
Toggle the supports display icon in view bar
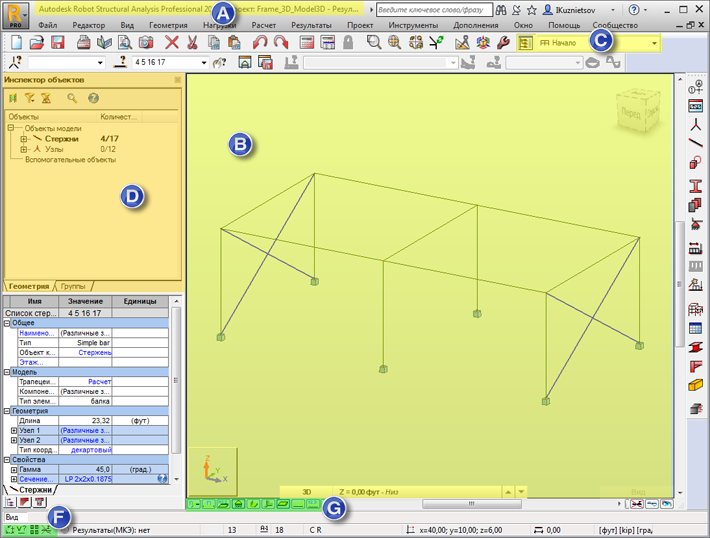tap(238, 504)
